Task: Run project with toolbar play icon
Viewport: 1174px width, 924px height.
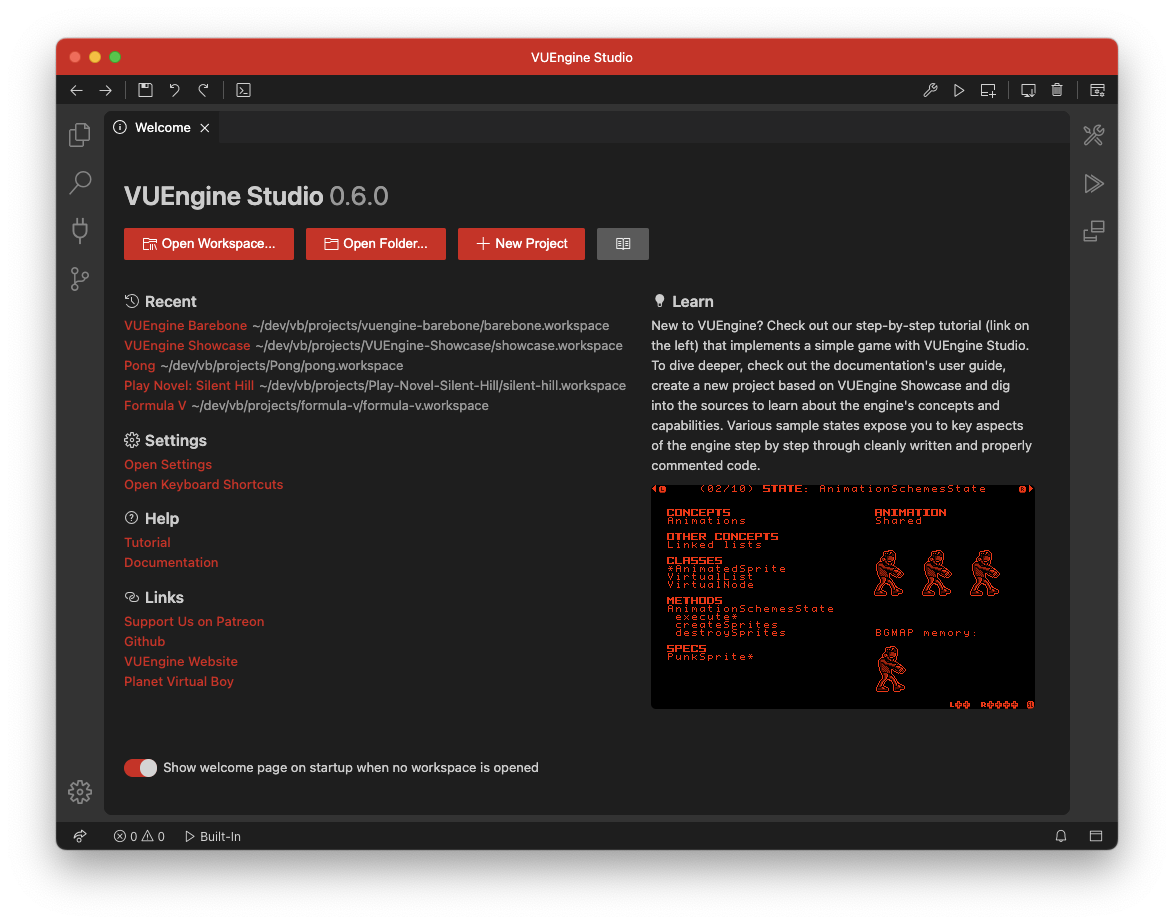Action: click(958, 91)
